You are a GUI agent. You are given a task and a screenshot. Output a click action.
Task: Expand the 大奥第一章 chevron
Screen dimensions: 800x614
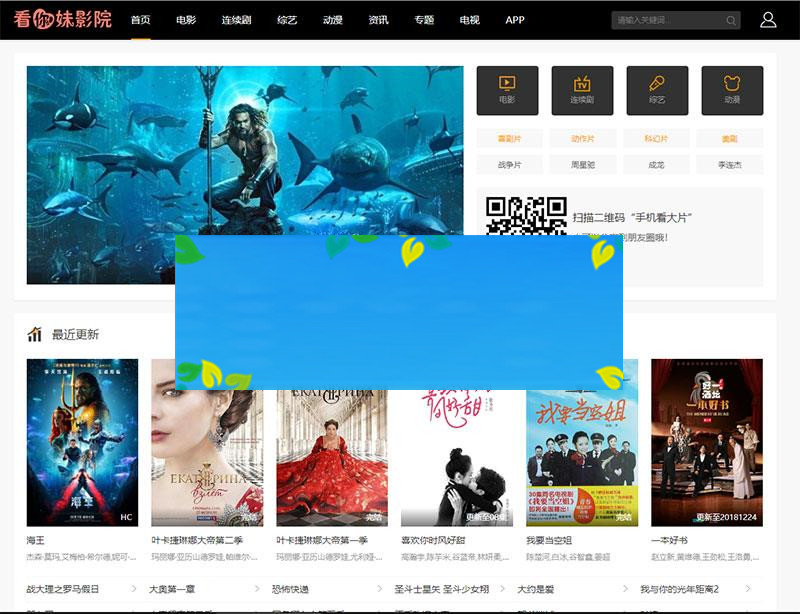pos(255,589)
